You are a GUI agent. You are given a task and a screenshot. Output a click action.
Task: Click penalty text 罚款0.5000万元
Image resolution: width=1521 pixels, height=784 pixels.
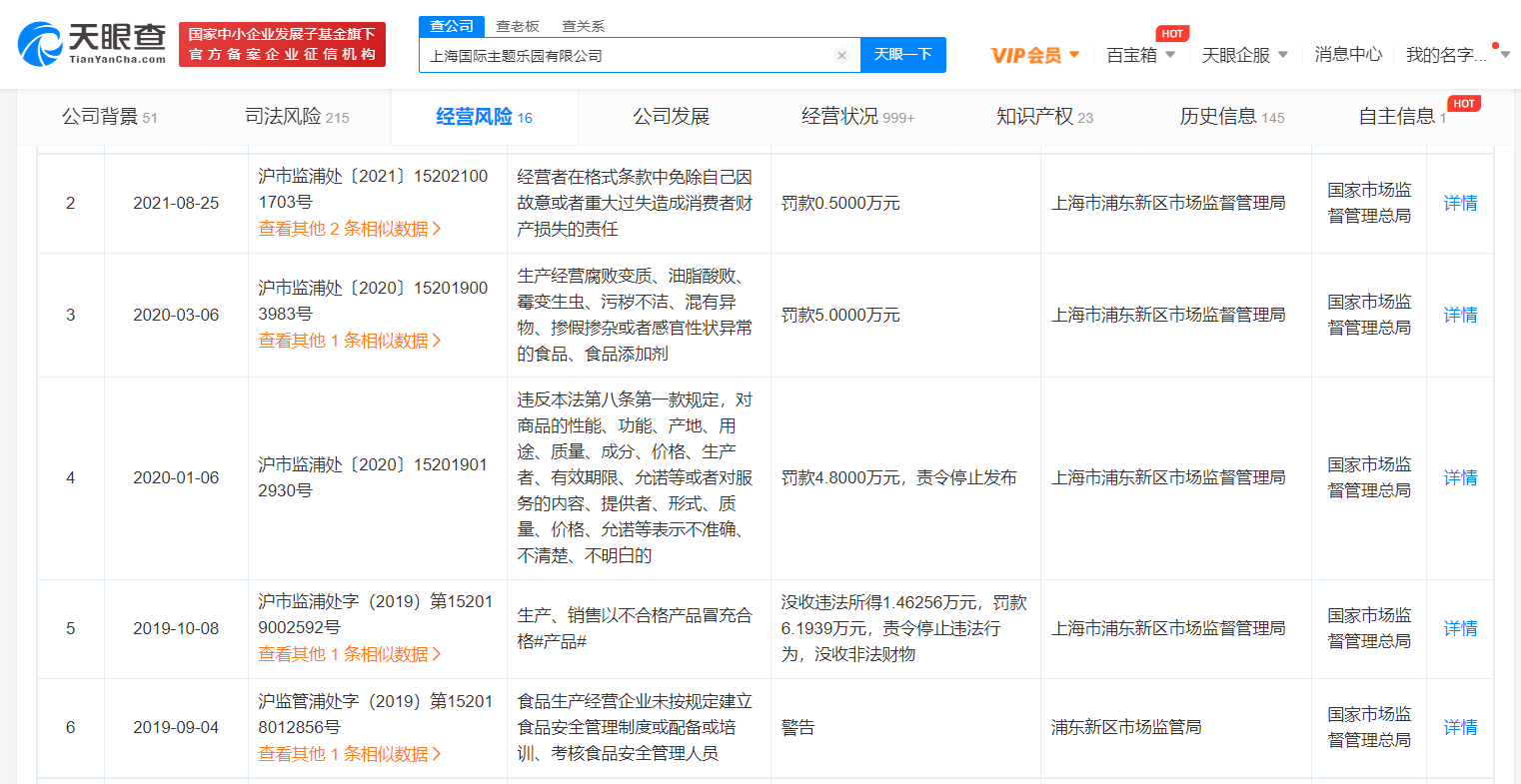tap(840, 203)
